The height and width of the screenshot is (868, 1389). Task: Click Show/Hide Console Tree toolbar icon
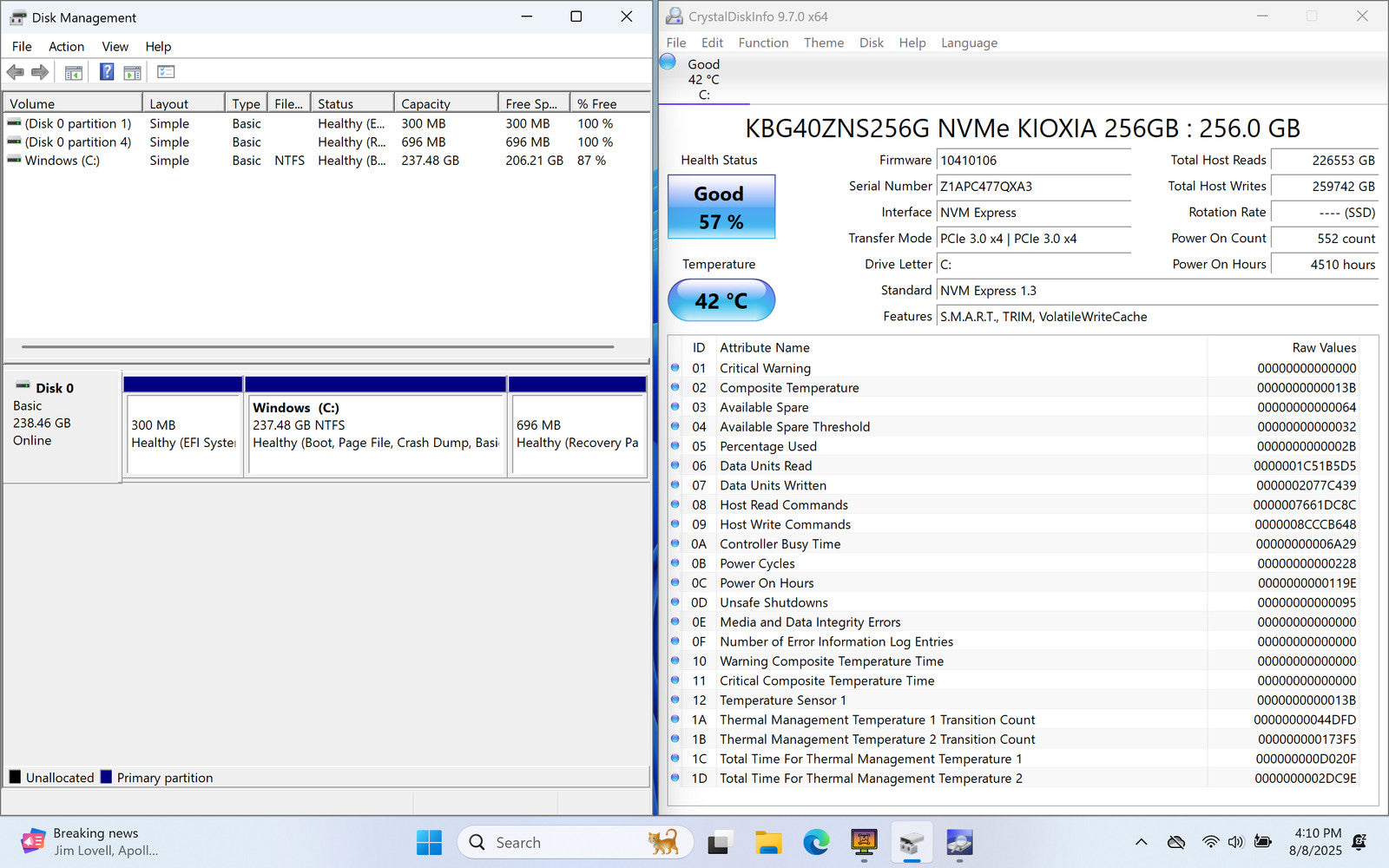74,72
